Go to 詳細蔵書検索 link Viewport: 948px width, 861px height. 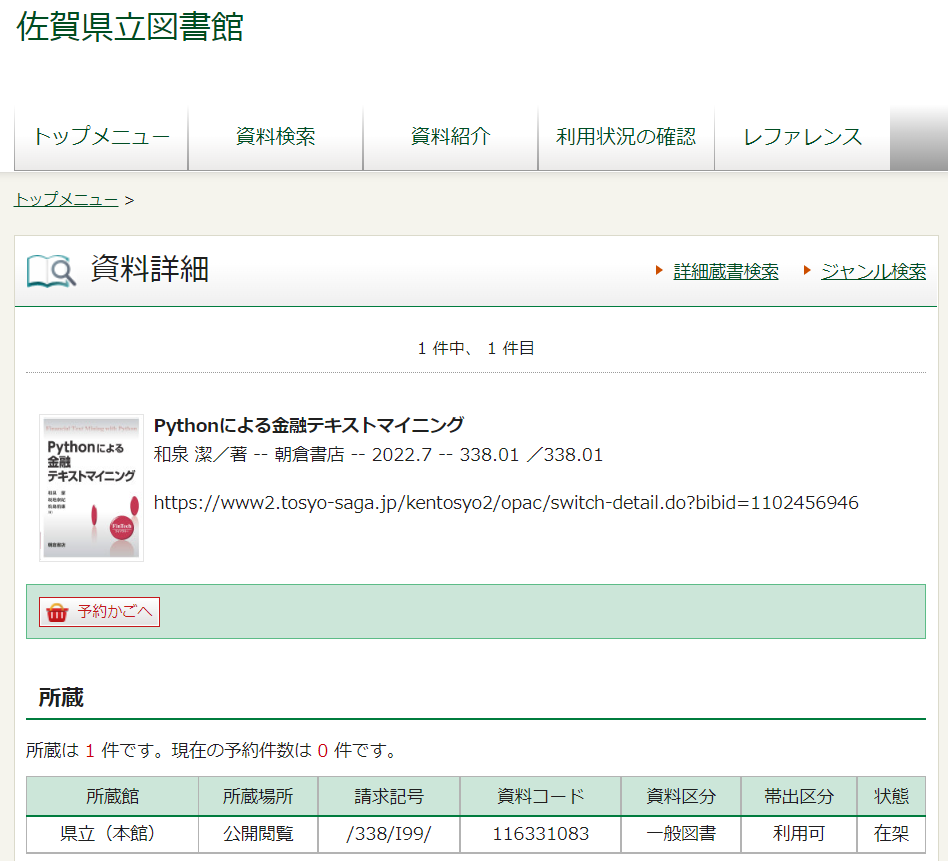726,271
